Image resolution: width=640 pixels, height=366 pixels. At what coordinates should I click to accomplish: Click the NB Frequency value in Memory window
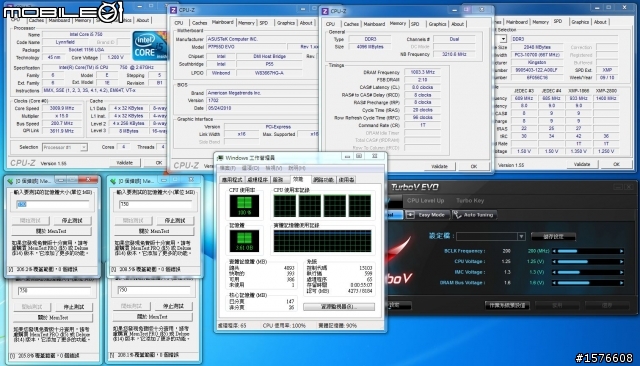(x=454, y=54)
